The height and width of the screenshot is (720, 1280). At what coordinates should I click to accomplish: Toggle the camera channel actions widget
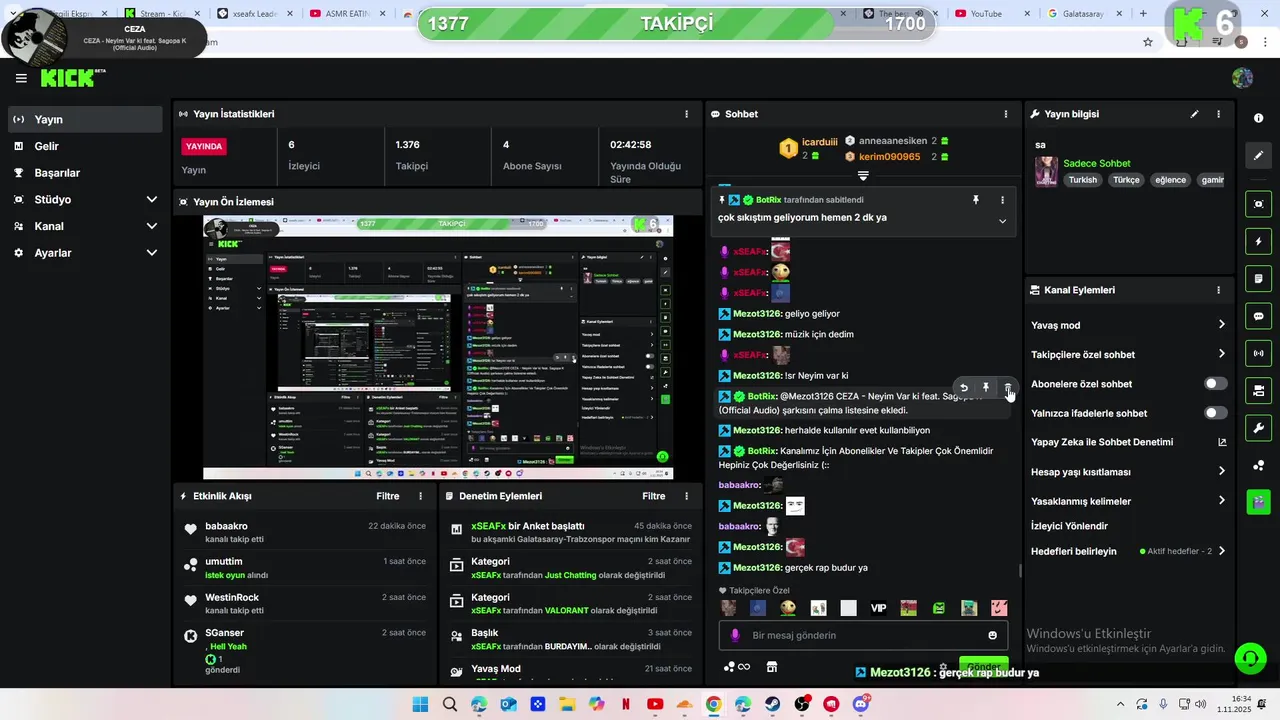pos(1258,390)
